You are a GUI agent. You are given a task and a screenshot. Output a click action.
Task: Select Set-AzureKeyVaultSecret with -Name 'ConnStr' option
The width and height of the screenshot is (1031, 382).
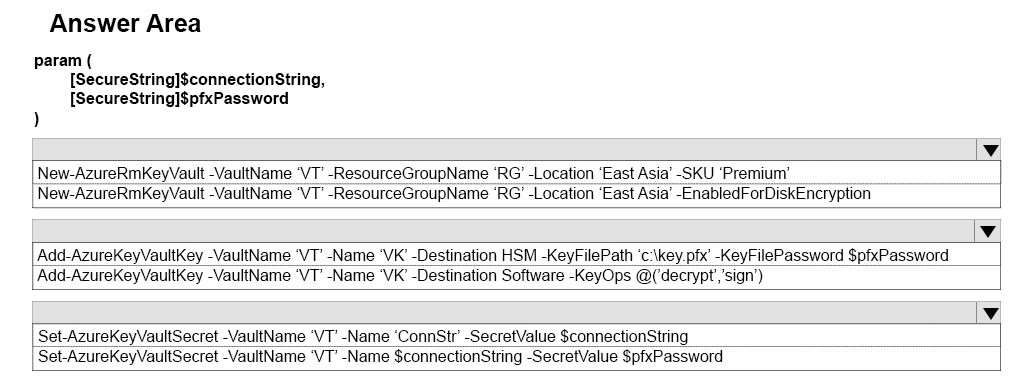516,336
